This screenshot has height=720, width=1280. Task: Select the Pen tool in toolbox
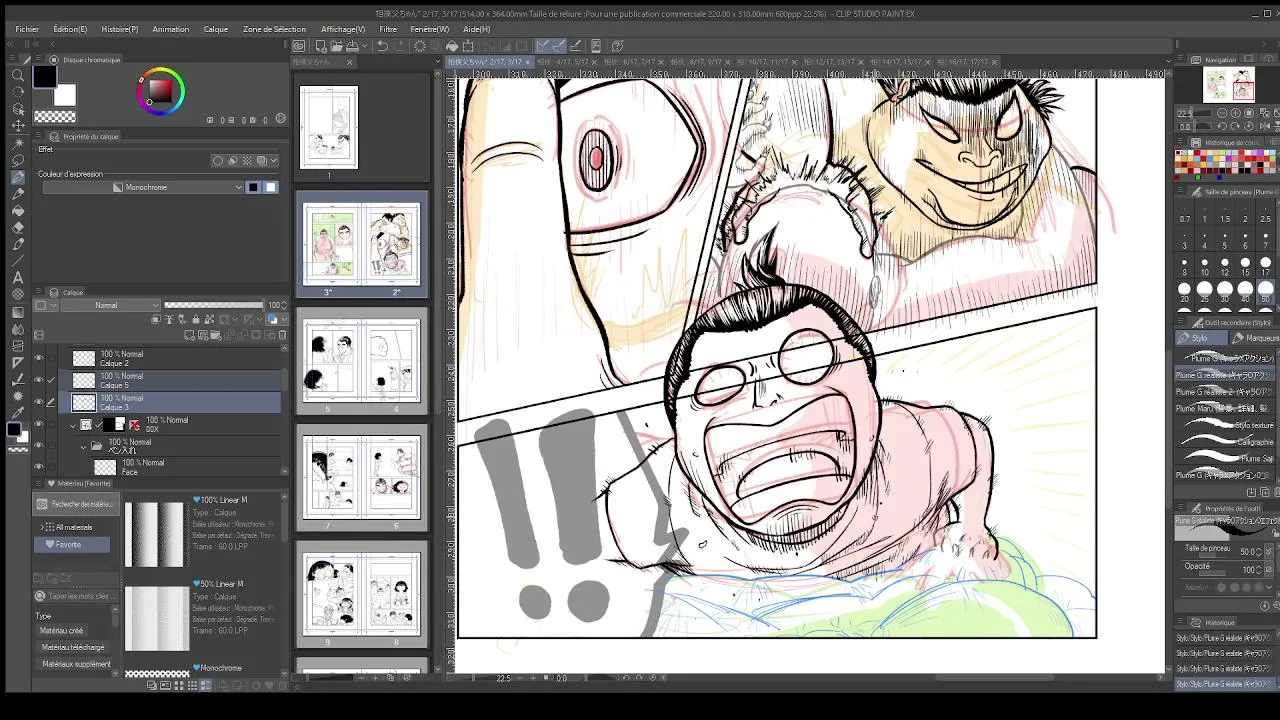coord(18,177)
